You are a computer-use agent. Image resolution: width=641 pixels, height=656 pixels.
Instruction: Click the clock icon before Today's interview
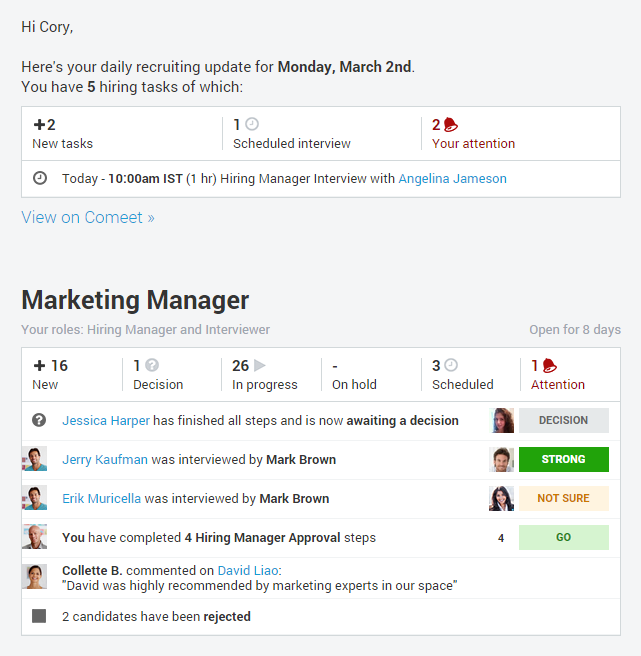40,178
